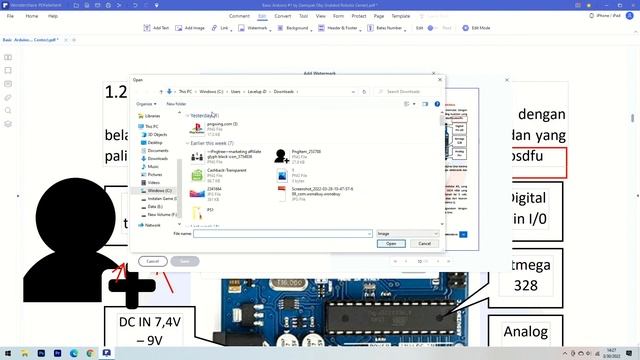Select the Edit Mode option
The width and height of the screenshot is (640, 360).
[x=476, y=28]
